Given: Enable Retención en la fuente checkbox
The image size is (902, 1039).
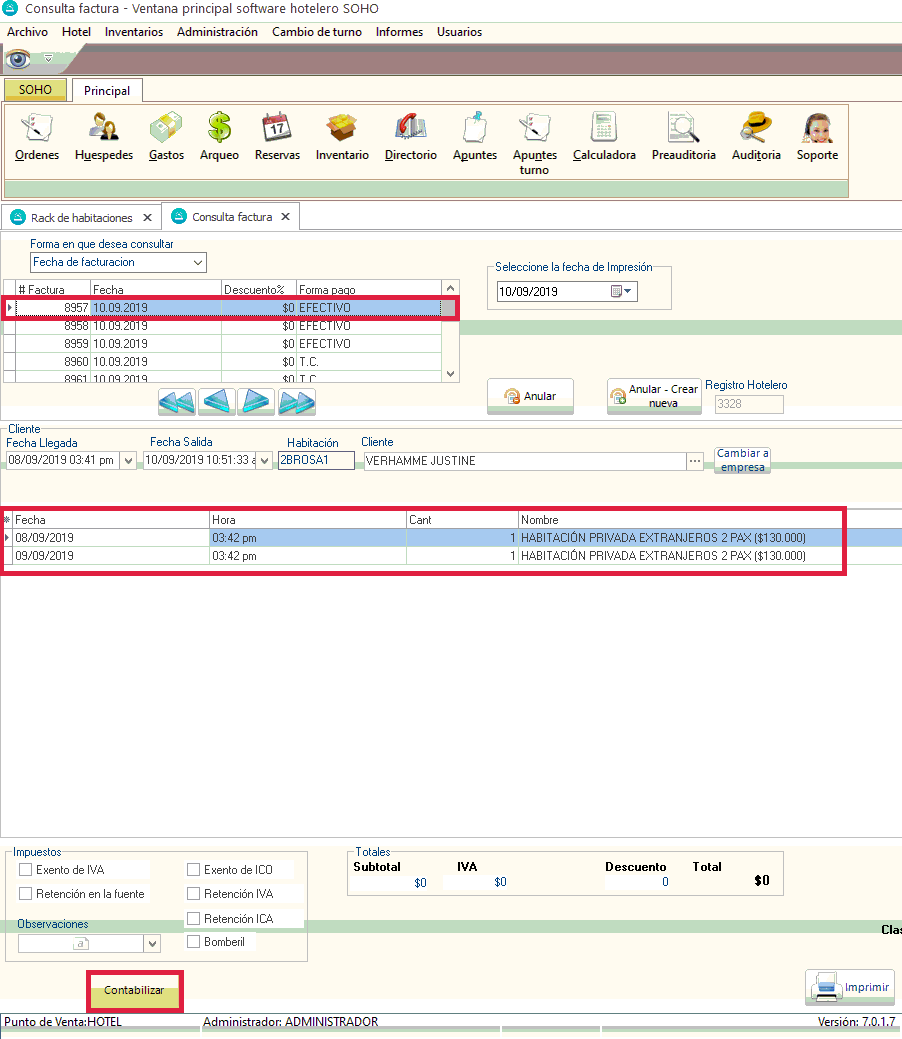Looking at the screenshot, I should [x=26, y=894].
